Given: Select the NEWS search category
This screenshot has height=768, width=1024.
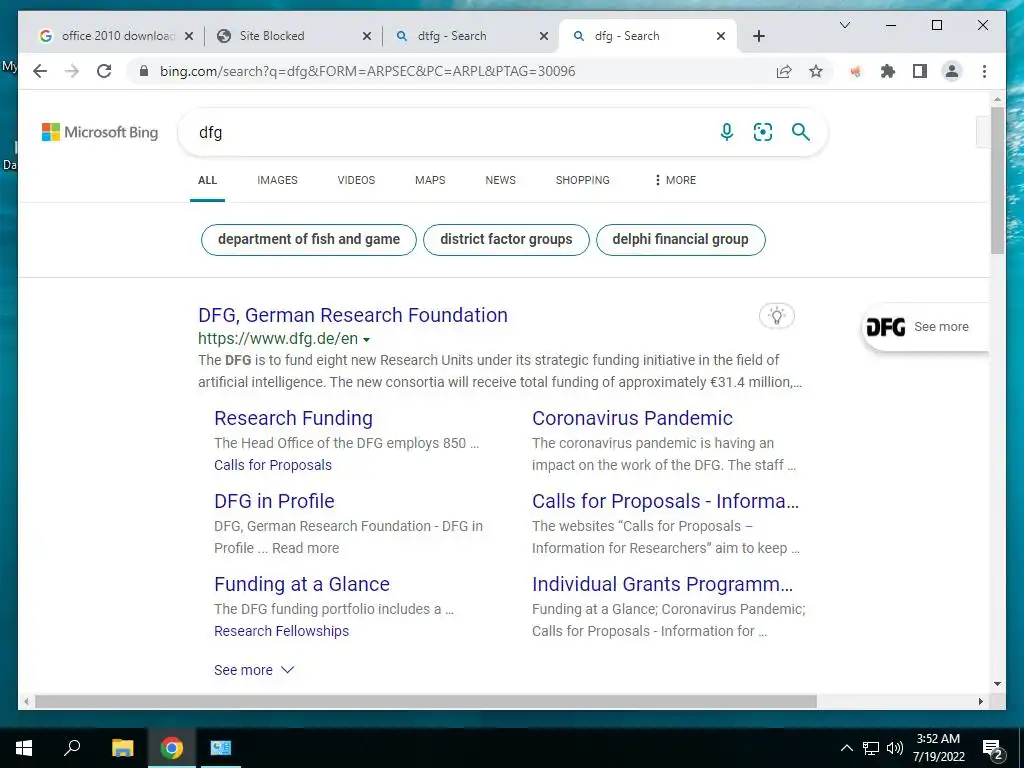Looking at the screenshot, I should (500, 180).
